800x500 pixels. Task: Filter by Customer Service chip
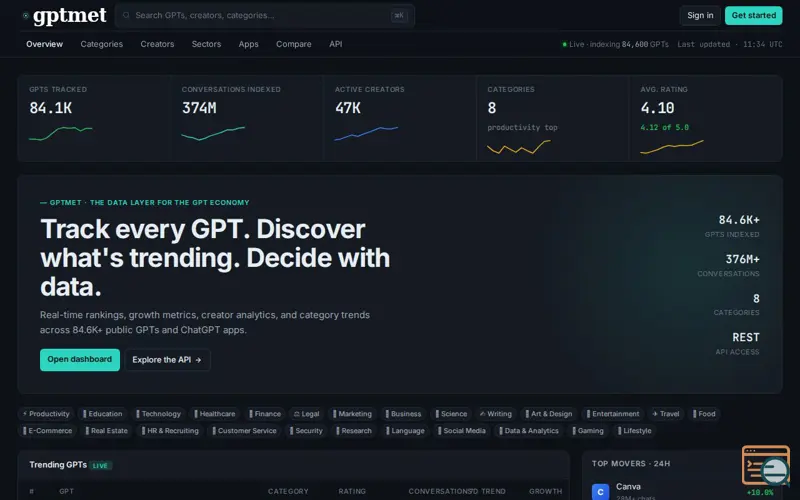[244, 431]
